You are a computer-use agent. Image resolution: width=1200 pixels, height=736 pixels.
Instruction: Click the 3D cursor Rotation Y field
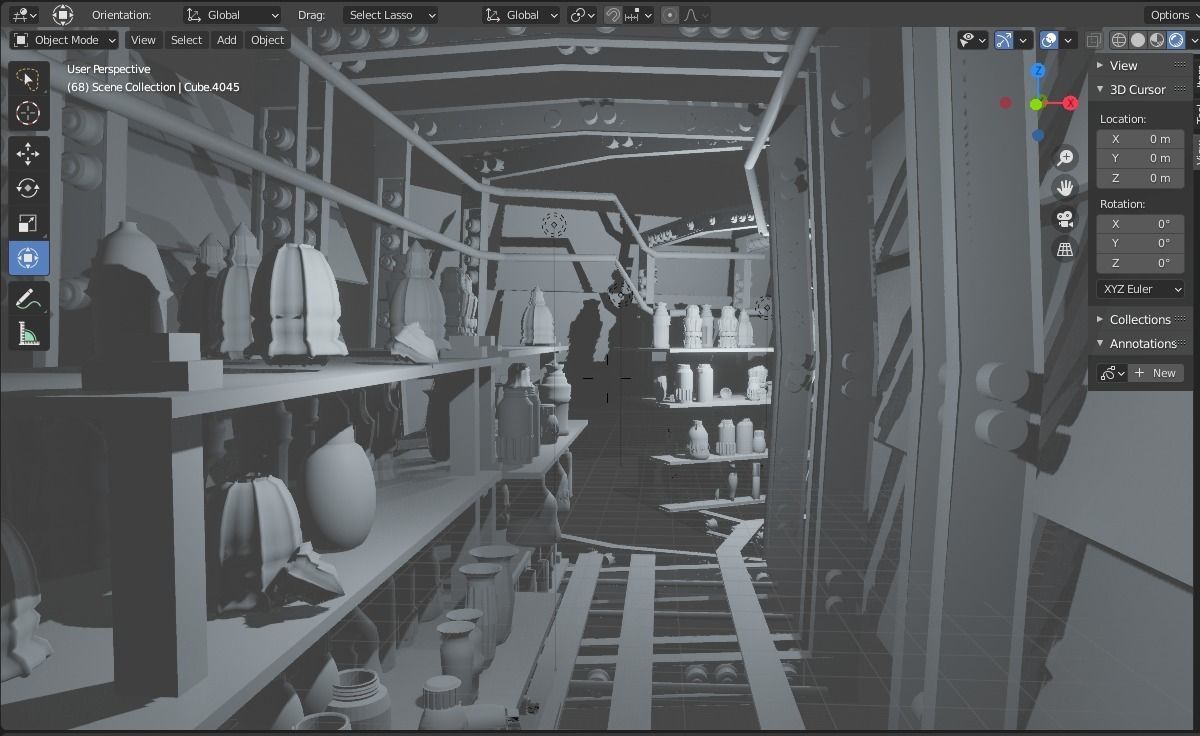point(1140,243)
